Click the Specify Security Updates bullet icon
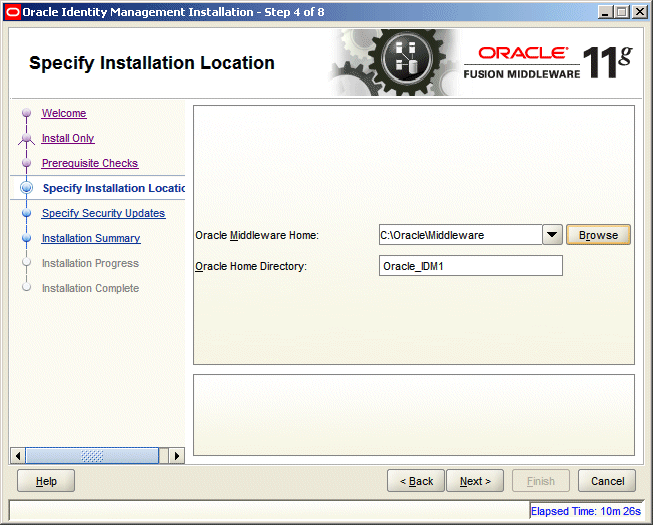Image resolution: width=653 pixels, height=525 pixels. point(27,213)
